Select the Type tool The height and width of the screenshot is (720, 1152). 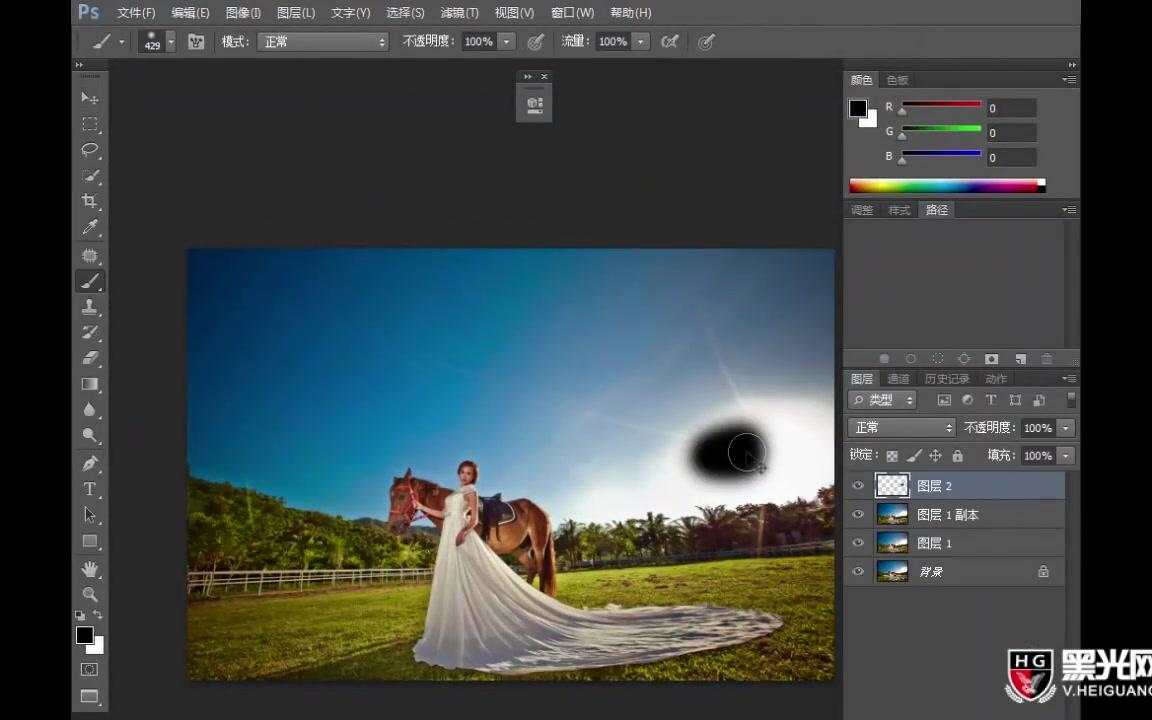click(90, 489)
